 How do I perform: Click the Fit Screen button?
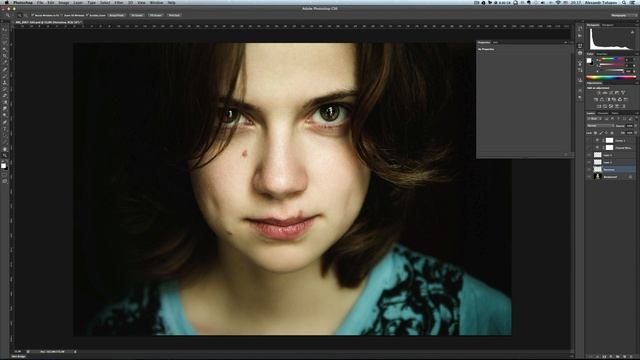(x=137, y=15)
